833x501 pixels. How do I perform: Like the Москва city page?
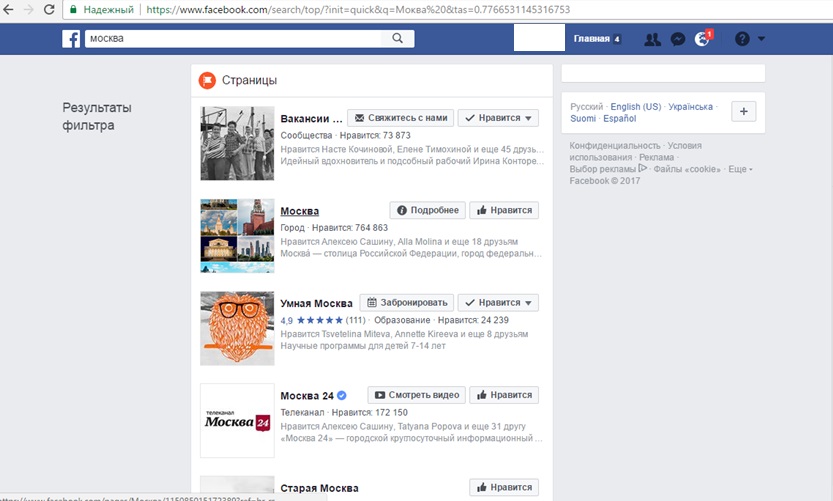coord(504,210)
